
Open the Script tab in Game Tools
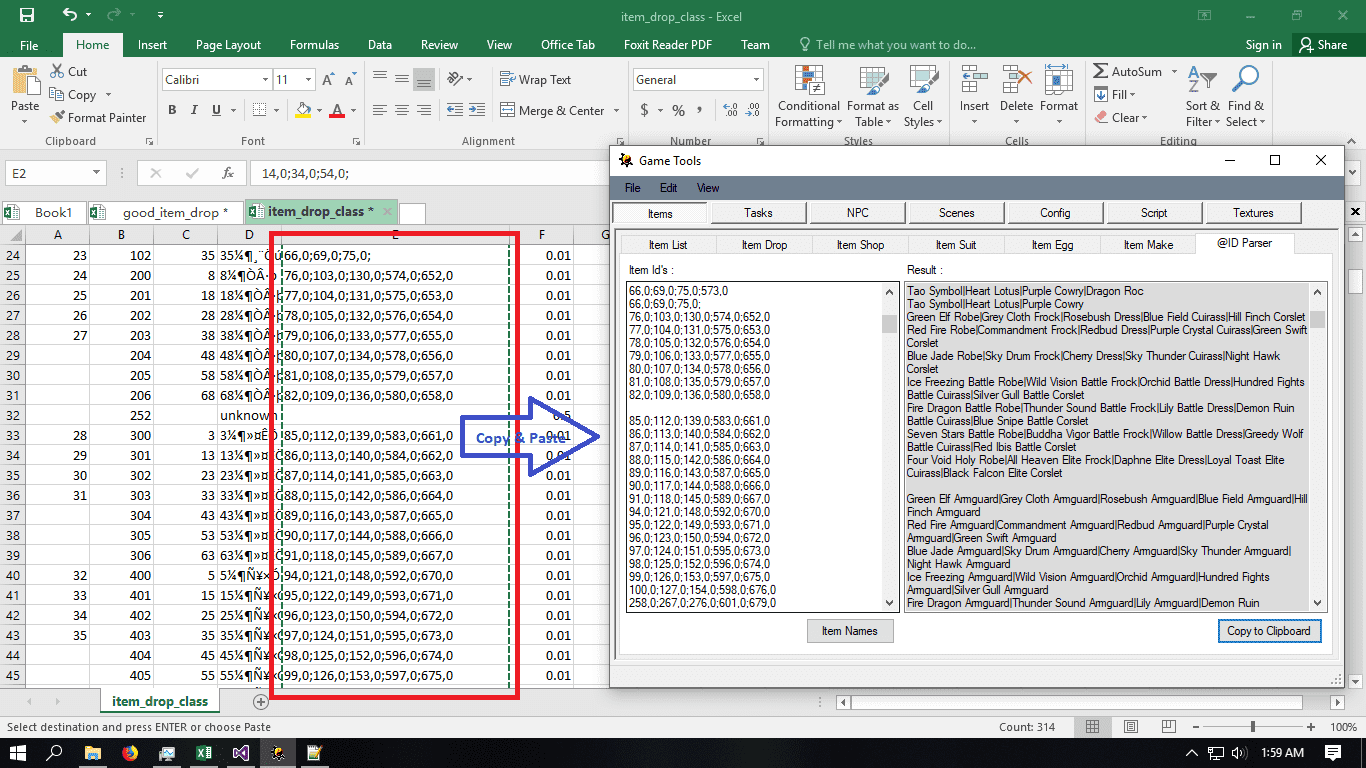(1154, 213)
